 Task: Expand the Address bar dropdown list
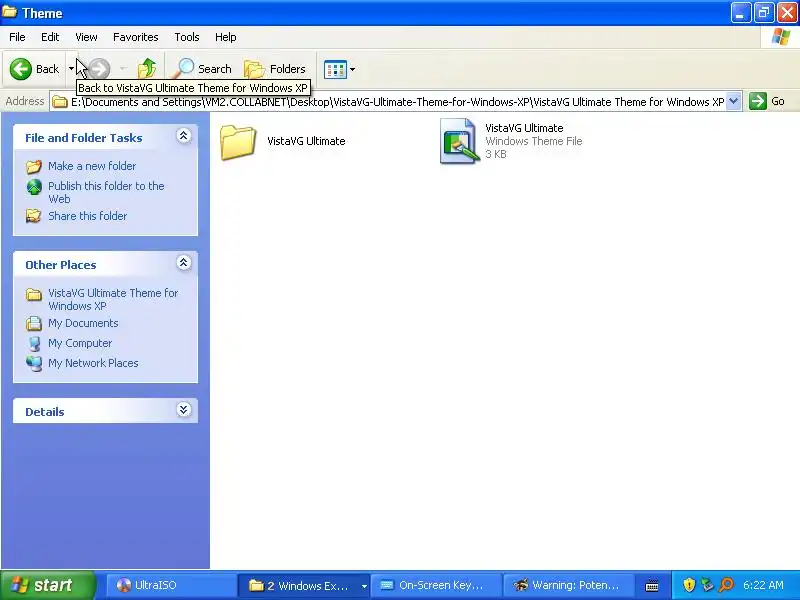pos(733,102)
